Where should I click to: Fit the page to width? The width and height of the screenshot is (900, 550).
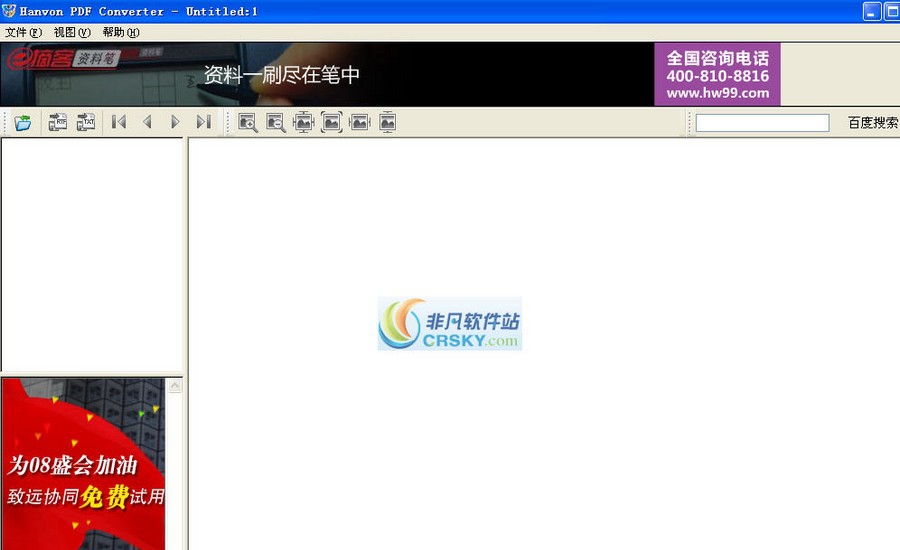coord(359,122)
